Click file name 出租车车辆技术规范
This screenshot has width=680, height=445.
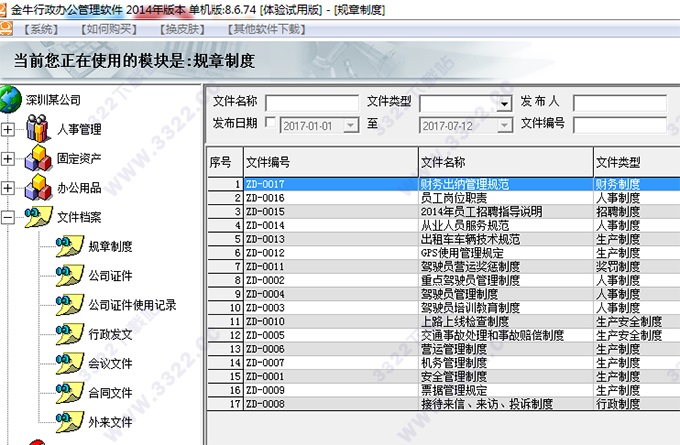coord(470,239)
